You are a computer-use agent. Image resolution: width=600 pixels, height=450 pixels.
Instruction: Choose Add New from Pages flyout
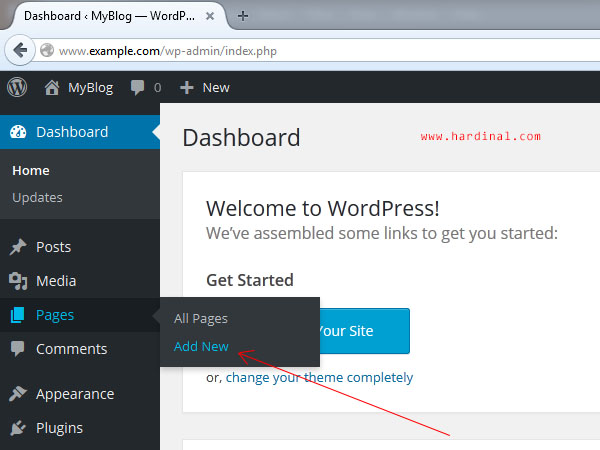(201, 346)
